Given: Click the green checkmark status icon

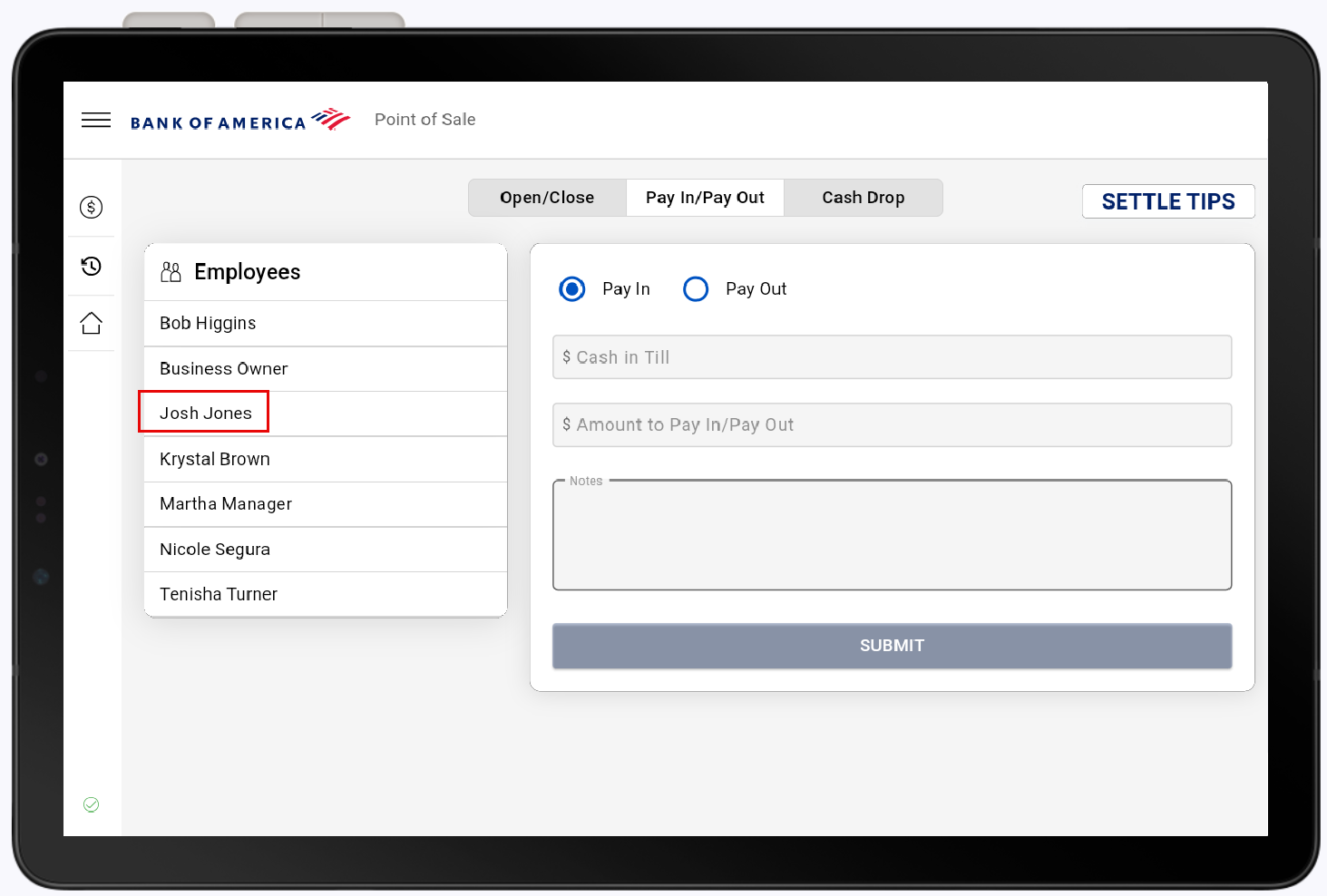Looking at the screenshot, I should (91, 804).
